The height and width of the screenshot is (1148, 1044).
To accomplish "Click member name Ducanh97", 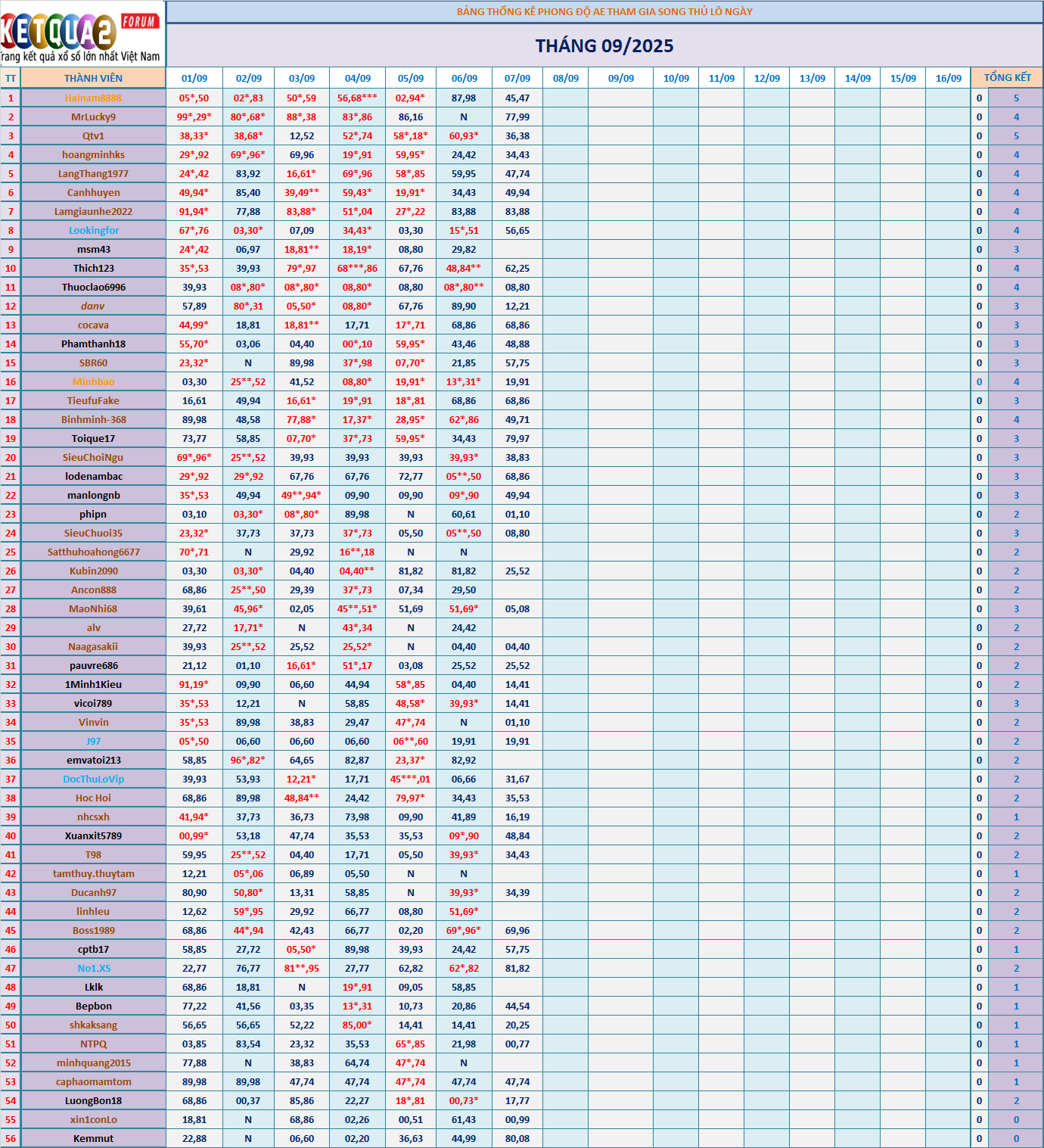I will 93,892.
